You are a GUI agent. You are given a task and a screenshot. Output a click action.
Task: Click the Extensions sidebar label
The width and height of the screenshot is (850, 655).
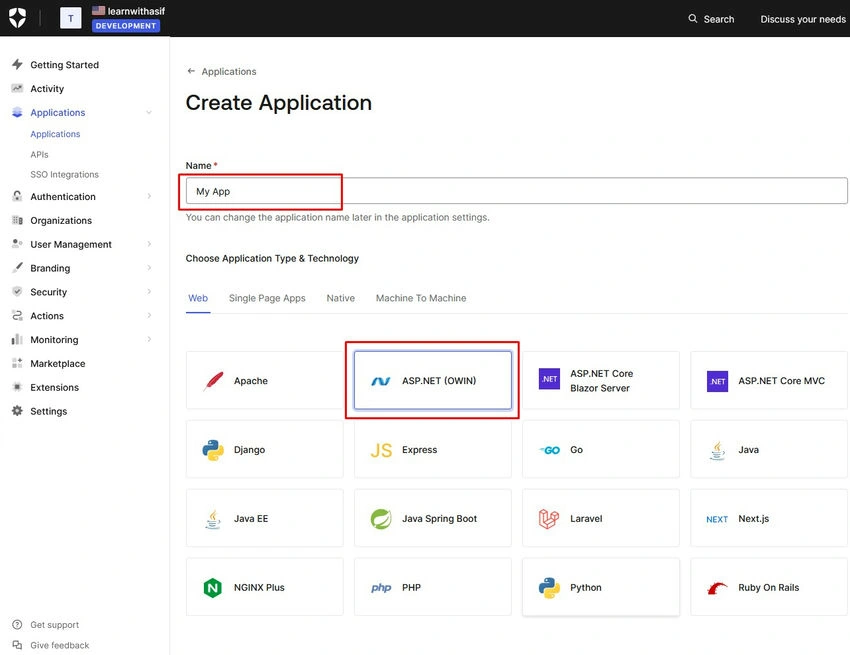point(54,387)
